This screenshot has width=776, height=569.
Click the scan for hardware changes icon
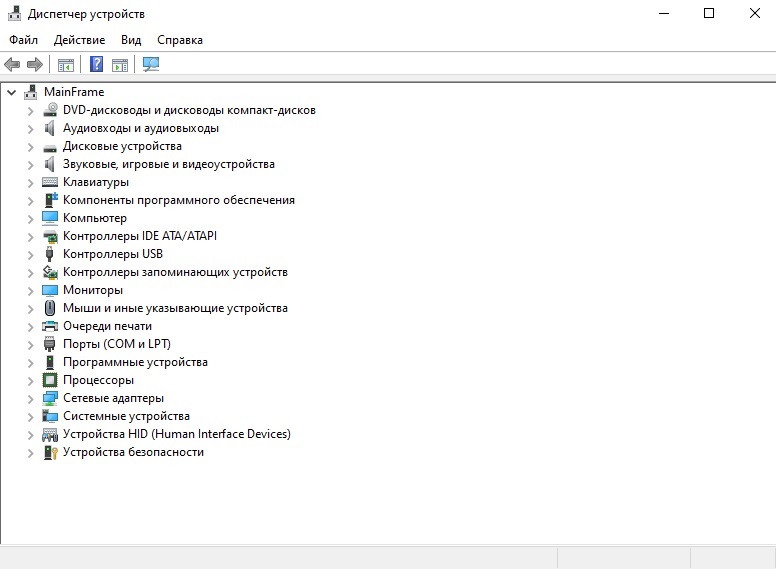[151, 64]
